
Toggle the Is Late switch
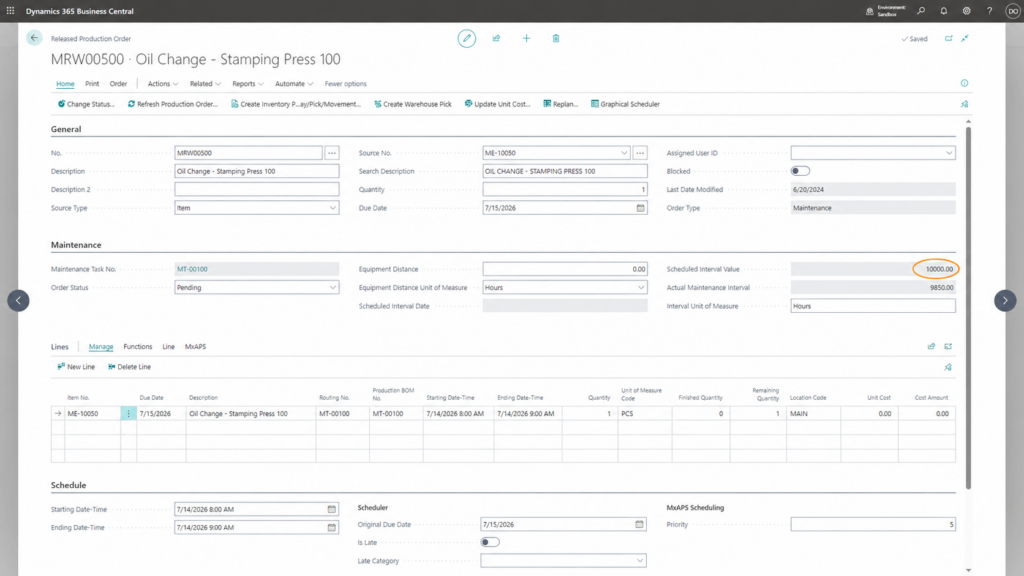[490, 542]
